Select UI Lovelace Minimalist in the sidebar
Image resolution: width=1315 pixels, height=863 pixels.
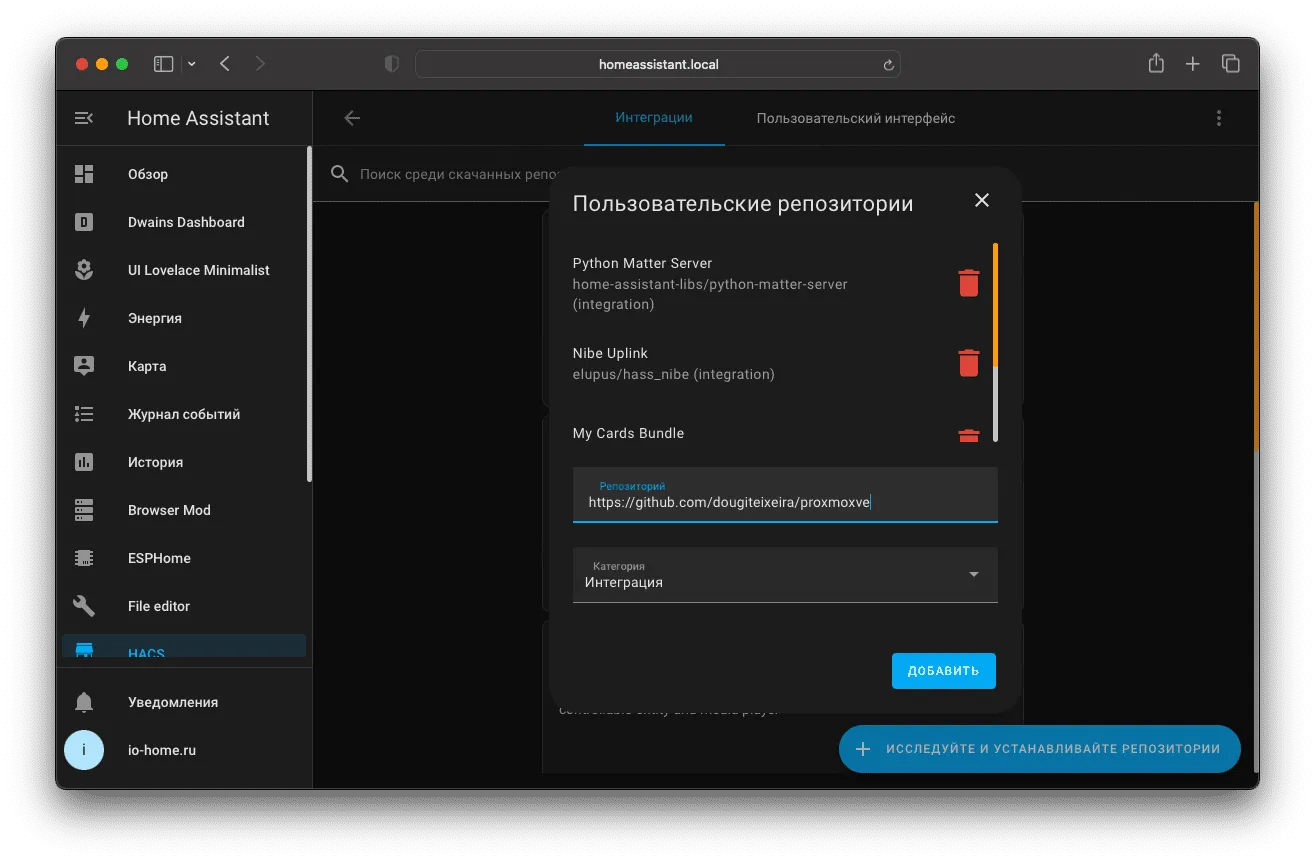click(x=184, y=270)
